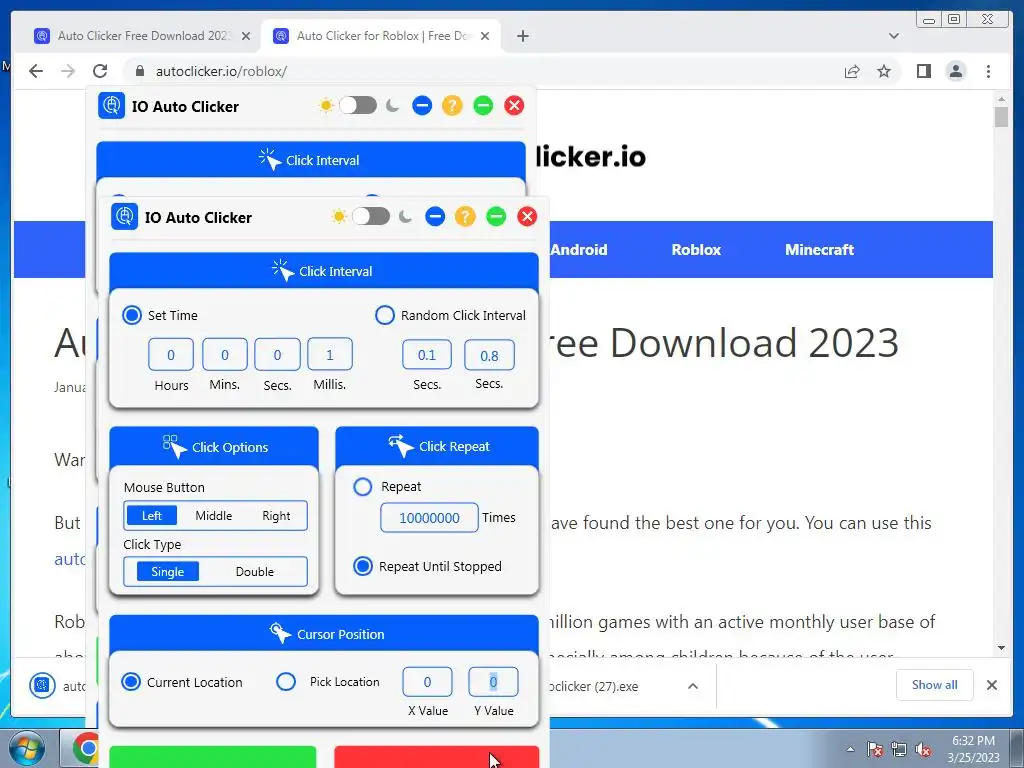The width and height of the screenshot is (1024, 768).
Task: Toggle dark mode switch in front Auto Clicker window
Action: pos(371,216)
